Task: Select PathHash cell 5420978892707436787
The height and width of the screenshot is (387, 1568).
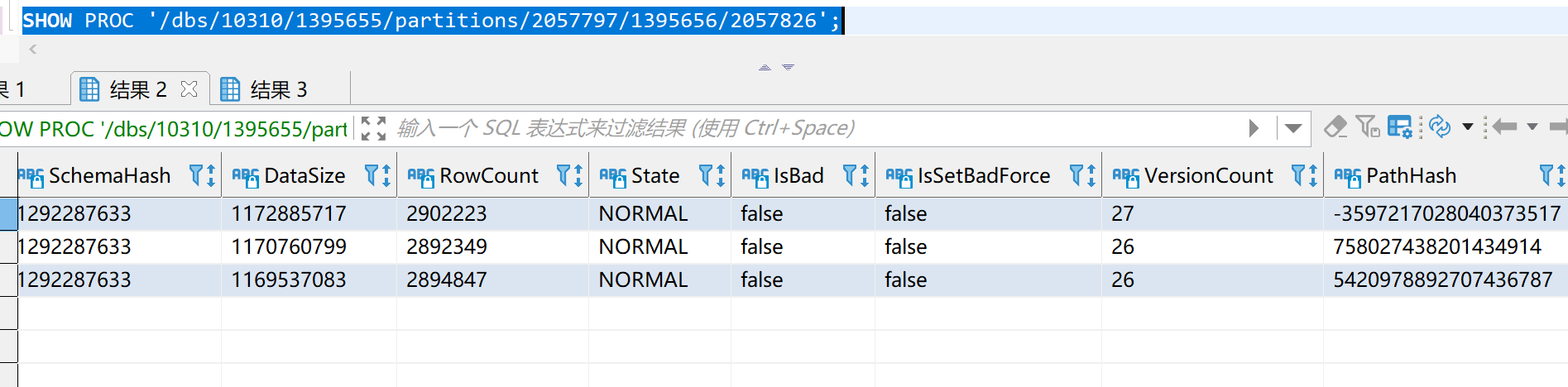Action: tap(1446, 279)
